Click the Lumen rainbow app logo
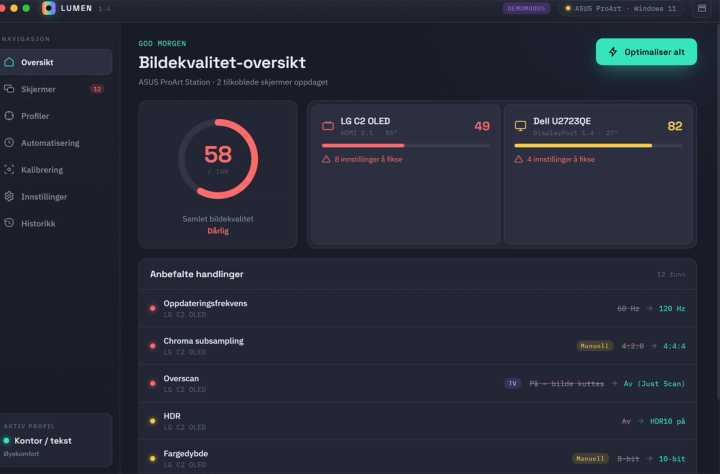Screen dimensions: 720x474 pyautogui.click(x=49, y=8)
